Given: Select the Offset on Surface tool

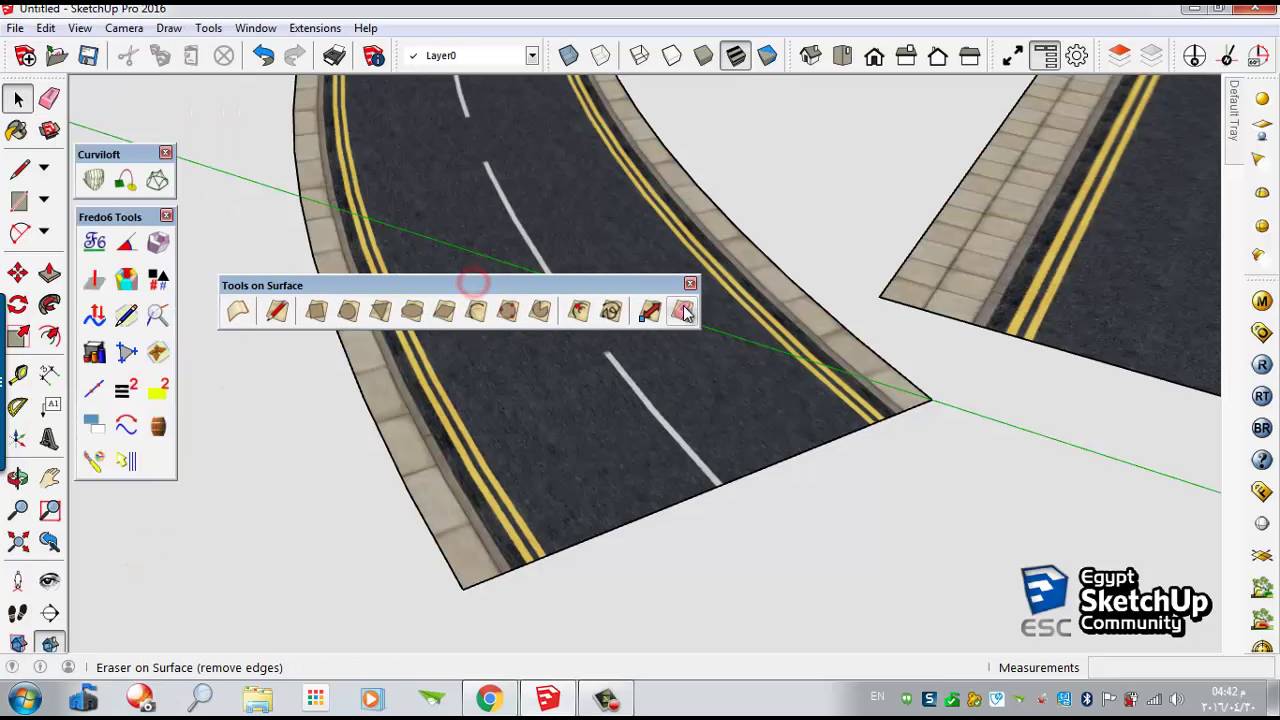Looking at the screenshot, I should tap(578, 312).
